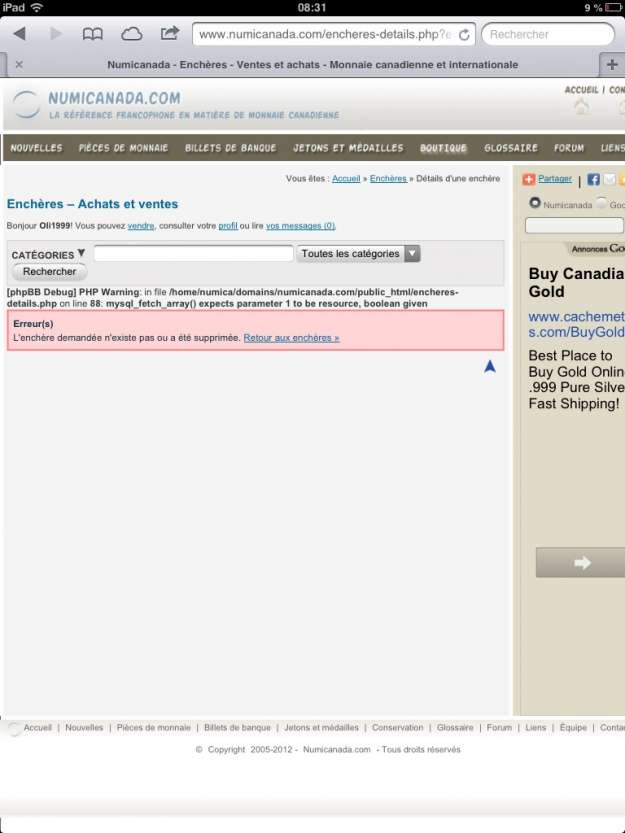Image resolution: width=625 pixels, height=833 pixels.
Task: Click the cachemetals ad URL
Action: point(576,324)
